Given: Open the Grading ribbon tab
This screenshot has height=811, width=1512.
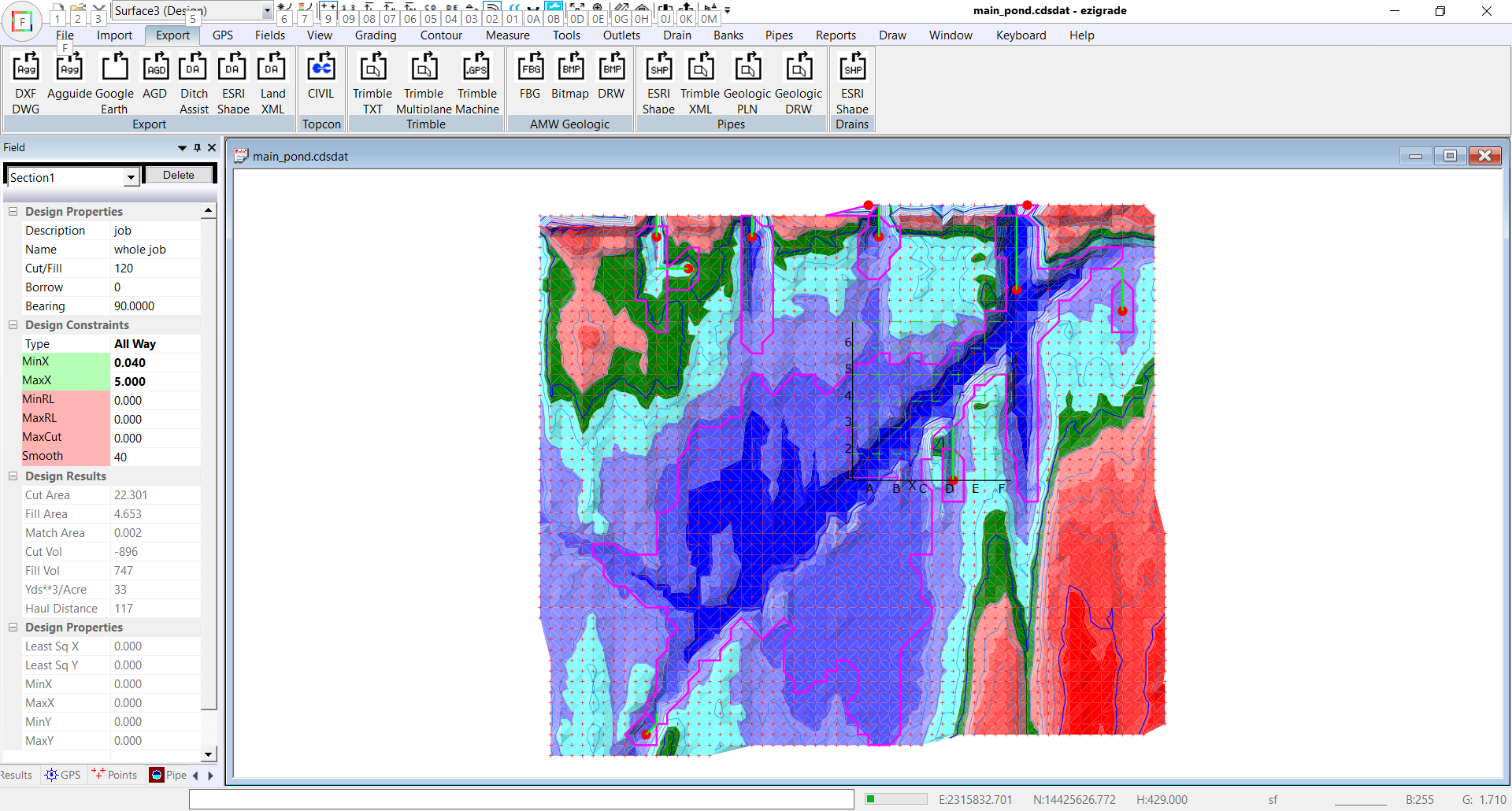Looking at the screenshot, I should (x=375, y=35).
